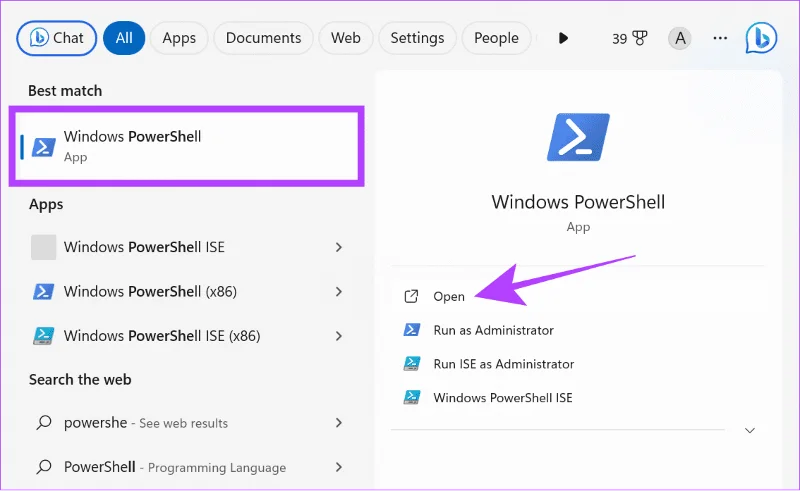
Task: Click the PowerShell icon in best match
Action: coord(44,147)
